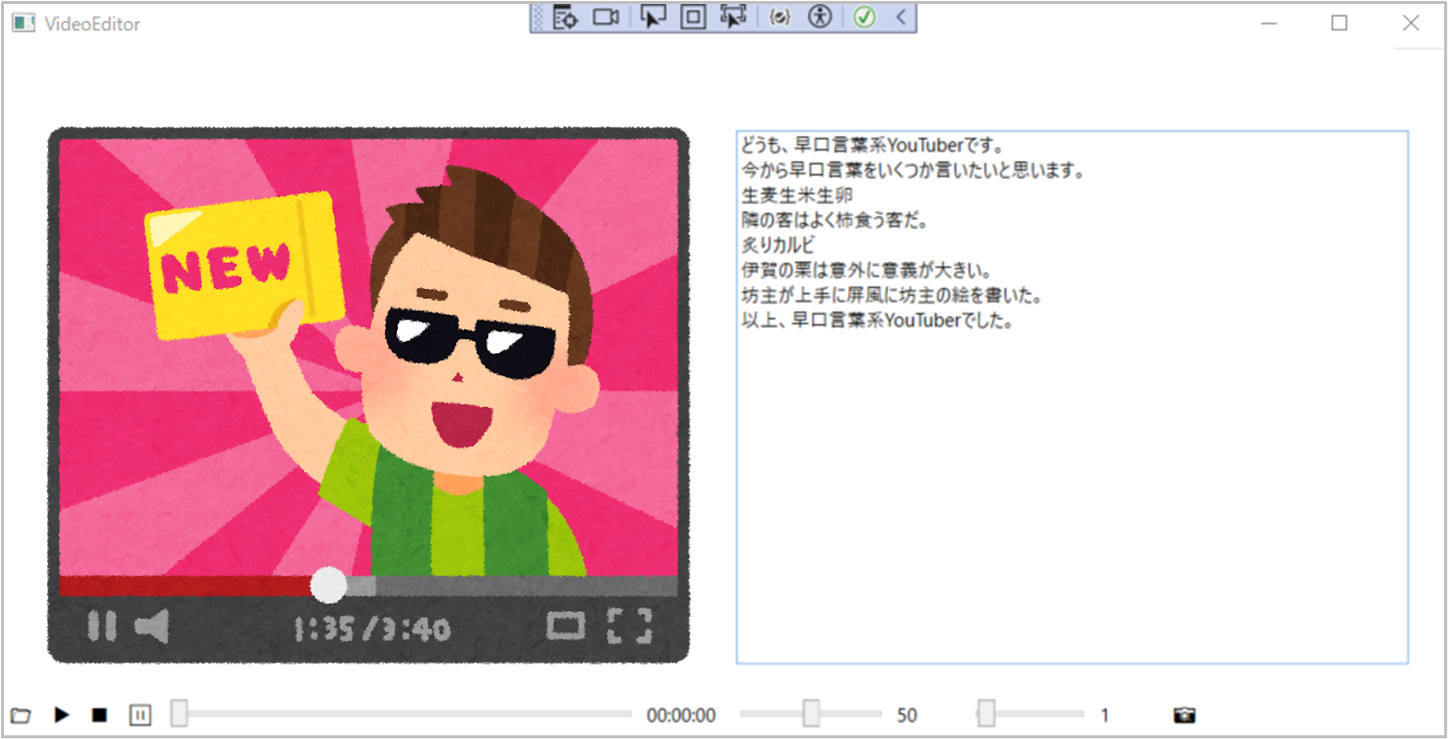Click the video preview display area
1448x739 pixels.
tap(368, 395)
